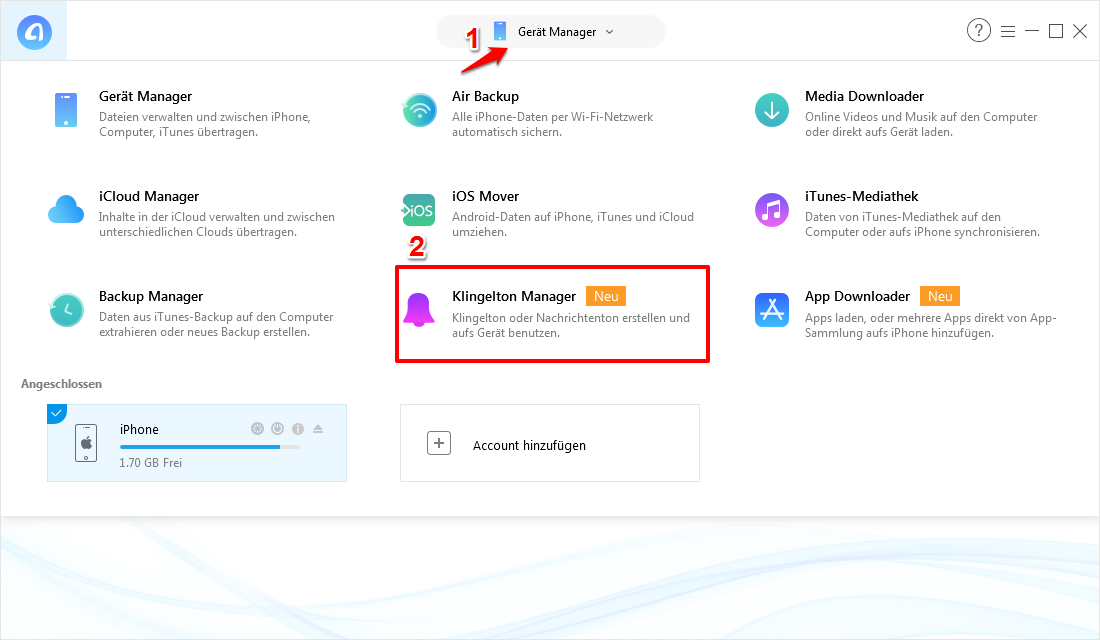This screenshot has height=640, width=1100.
Task: Open the iOS Mover title
Action: 485,196
